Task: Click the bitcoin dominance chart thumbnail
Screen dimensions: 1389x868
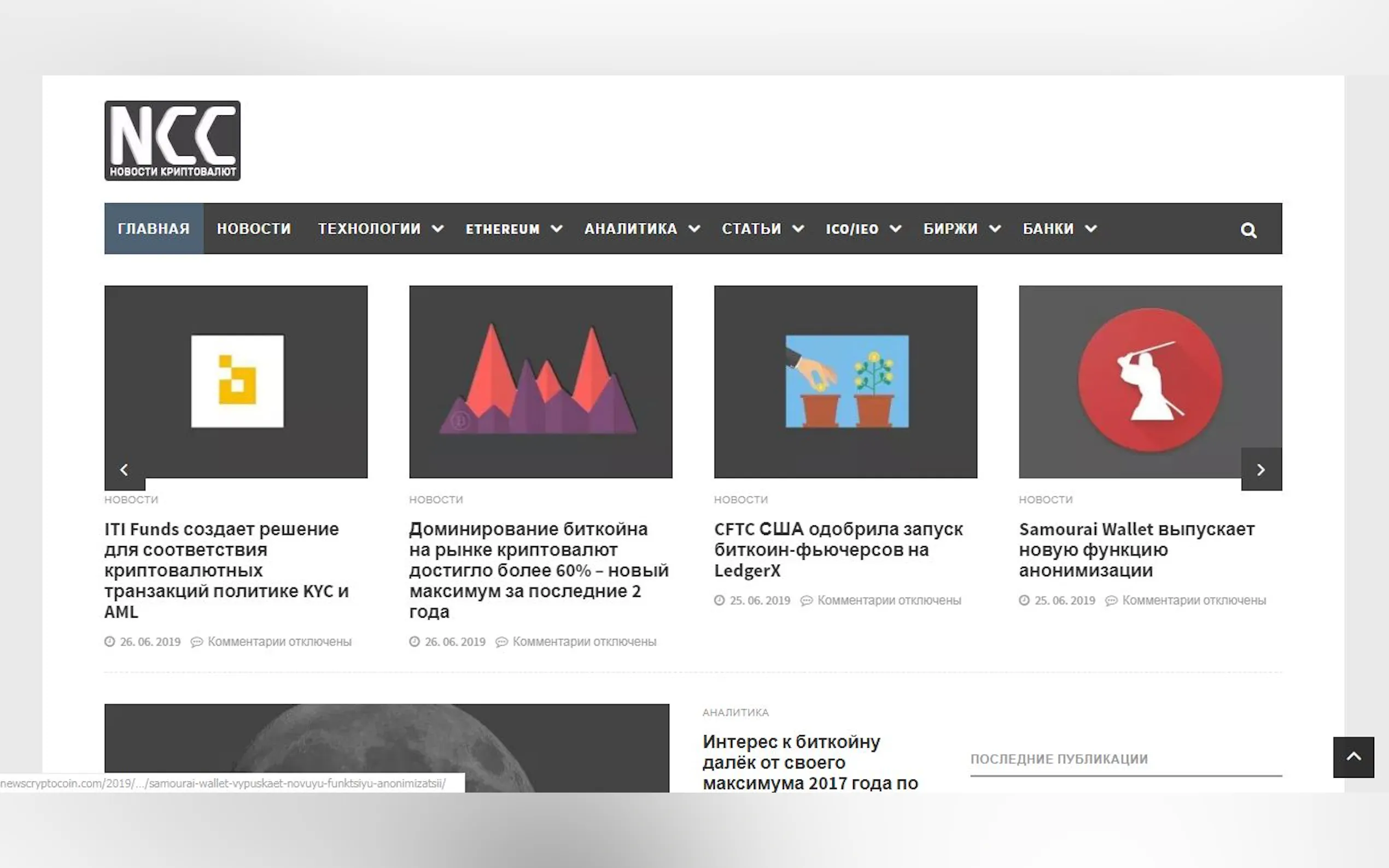Action: pyautogui.click(x=540, y=381)
